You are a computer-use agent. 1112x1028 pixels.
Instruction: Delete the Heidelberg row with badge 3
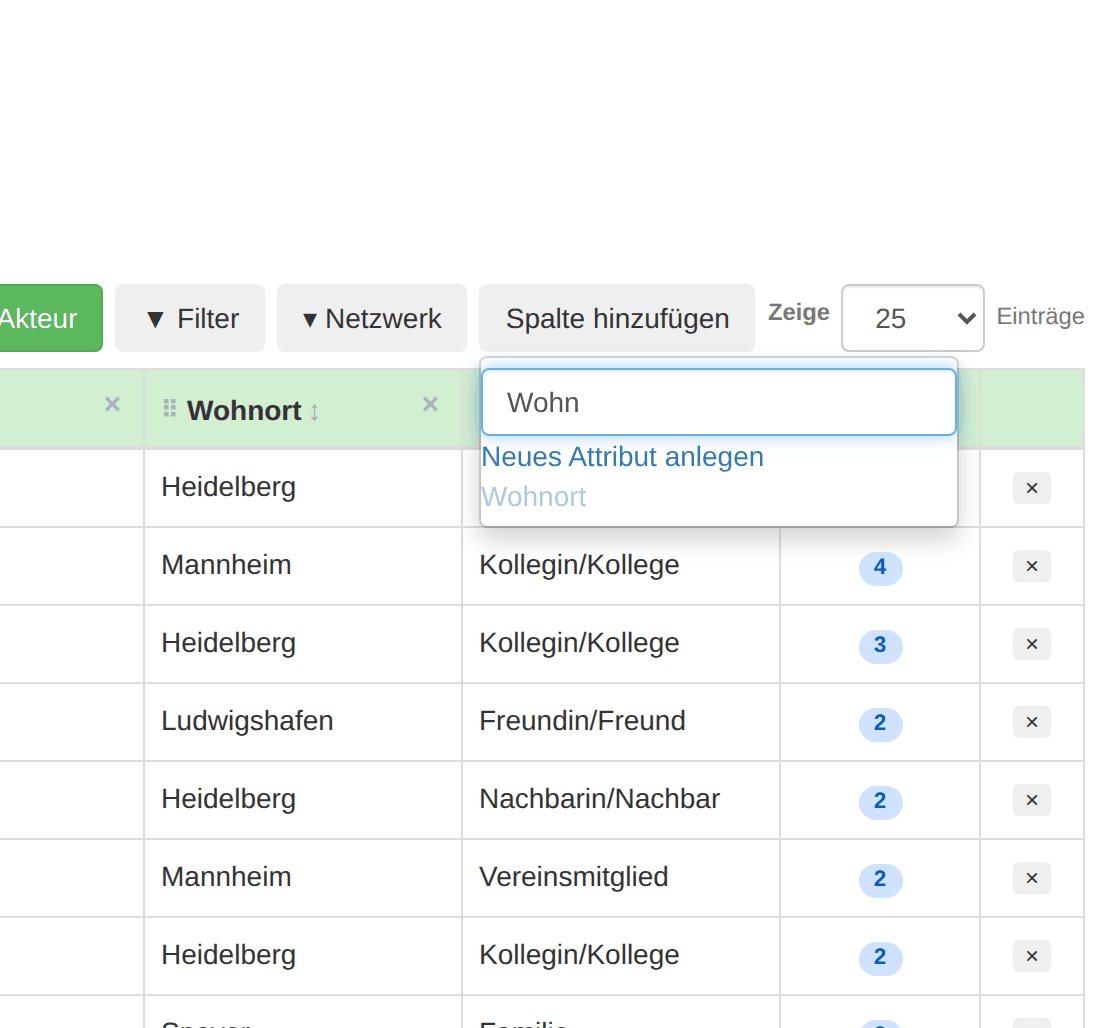(1032, 644)
